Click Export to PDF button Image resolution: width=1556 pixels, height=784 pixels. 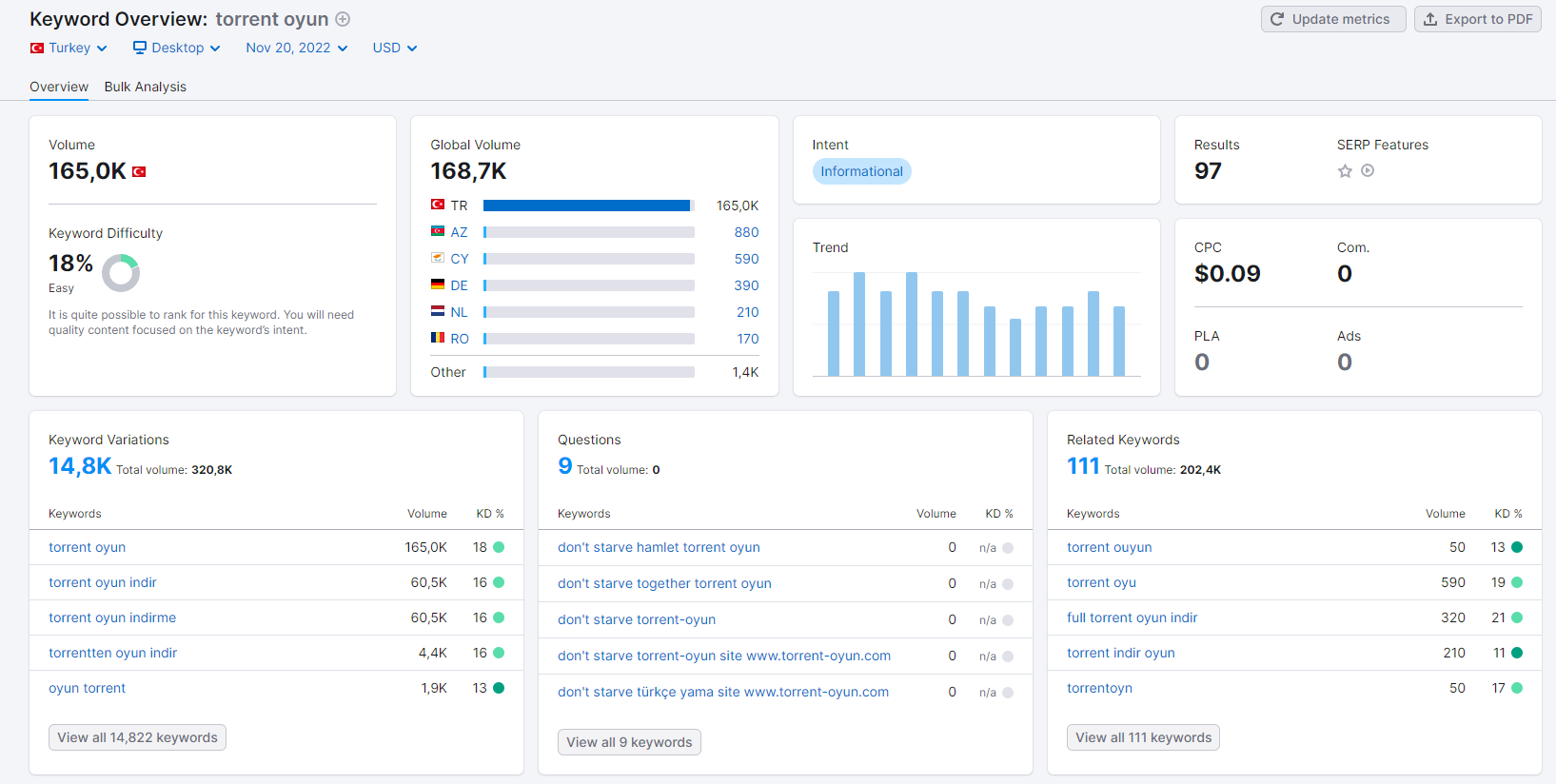(x=1478, y=19)
